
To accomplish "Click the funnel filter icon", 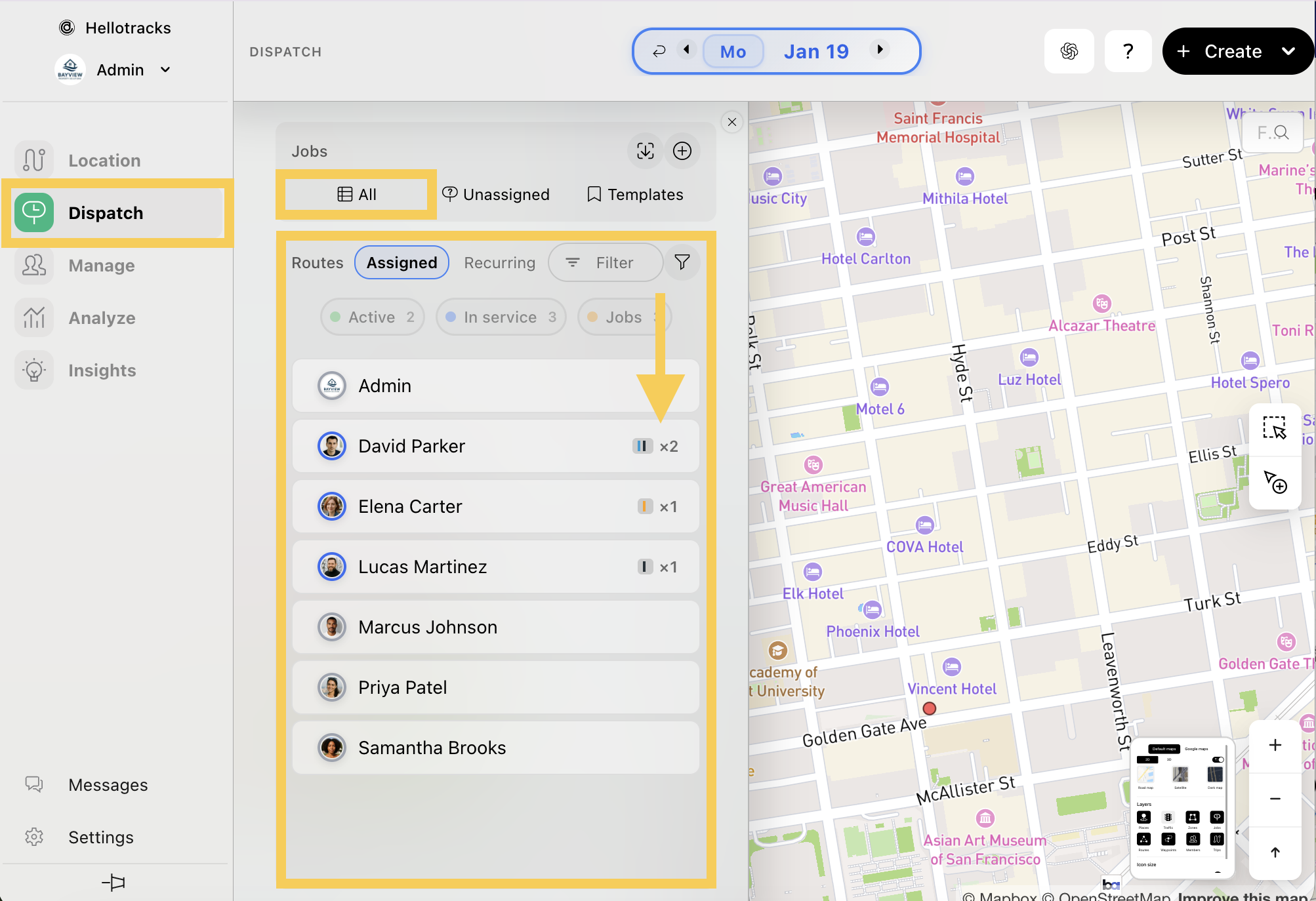I will pyautogui.click(x=682, y=262).
